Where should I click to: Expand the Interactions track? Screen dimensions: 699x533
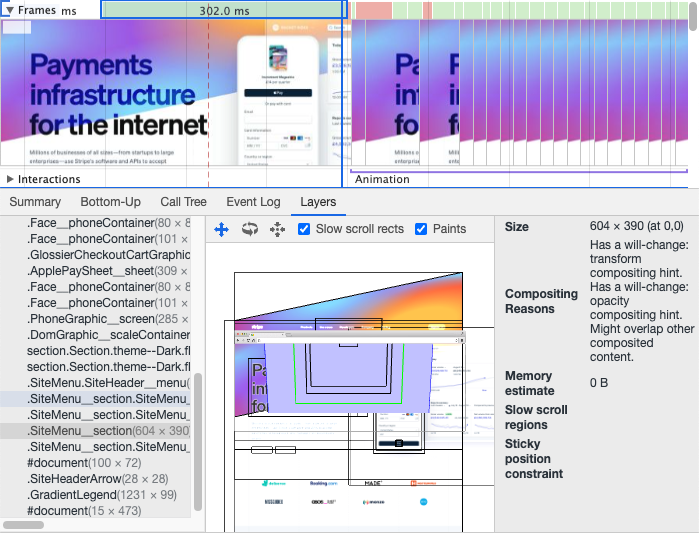pyautogui.click(x=10, y=179)
